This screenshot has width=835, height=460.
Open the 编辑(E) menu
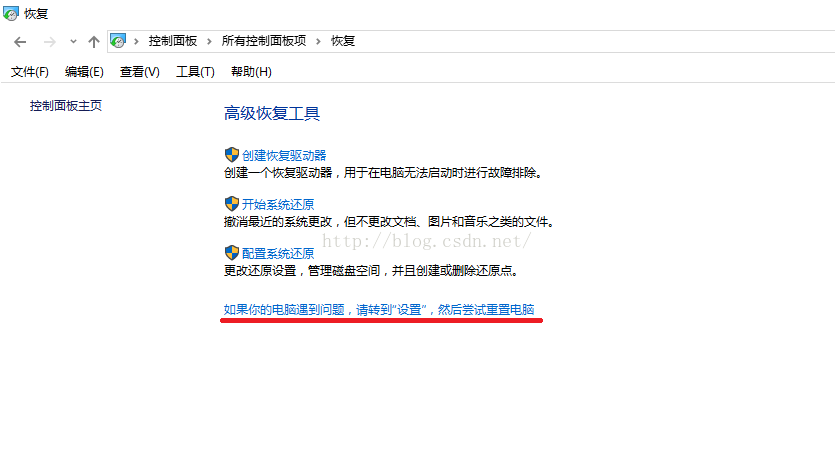pyautogui.click(x=84, y=72)
